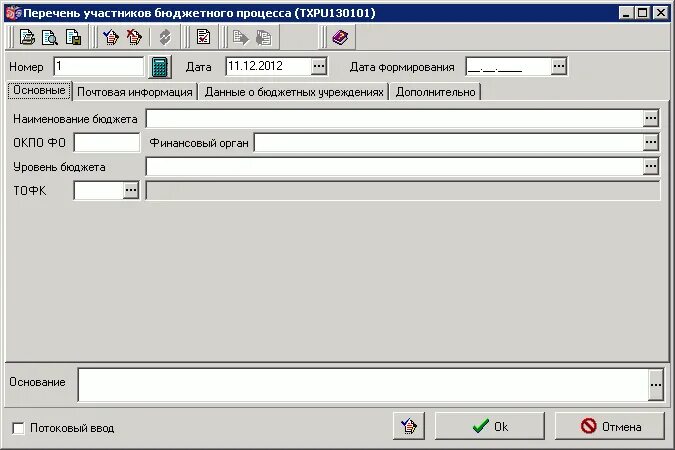Screen dimensions: 675x450
Task: Click the Дата field showing 11.12.2012
Action: pos(268,66)
